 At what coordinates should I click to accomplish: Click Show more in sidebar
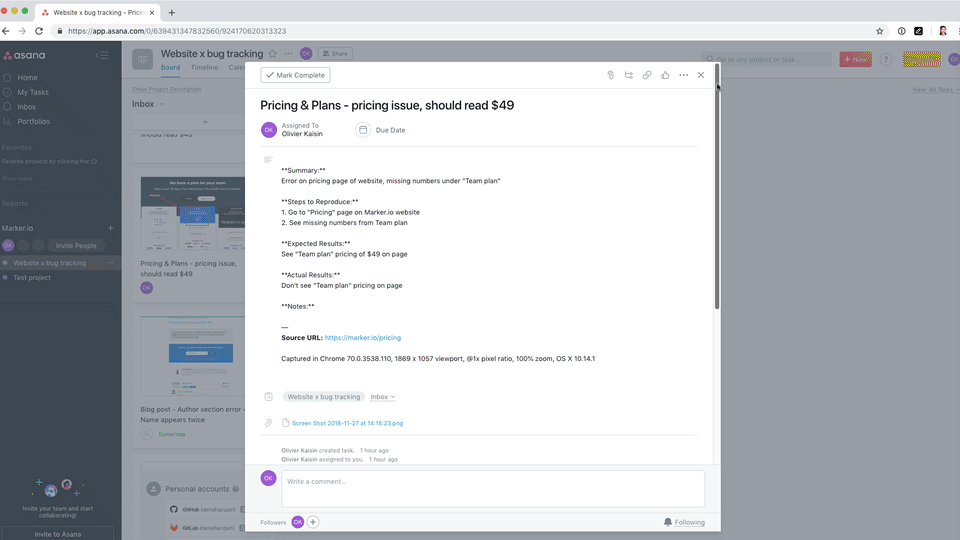click(17, 179)
